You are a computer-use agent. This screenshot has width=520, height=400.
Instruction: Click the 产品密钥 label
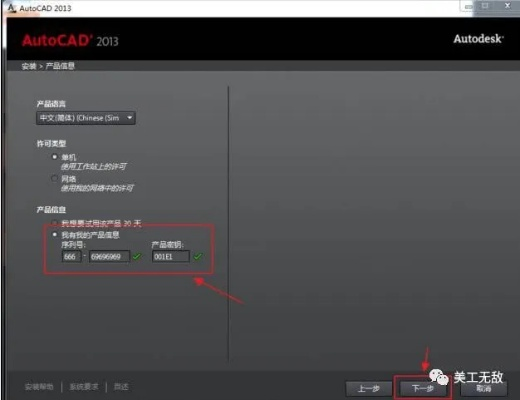tap(167, 245)
